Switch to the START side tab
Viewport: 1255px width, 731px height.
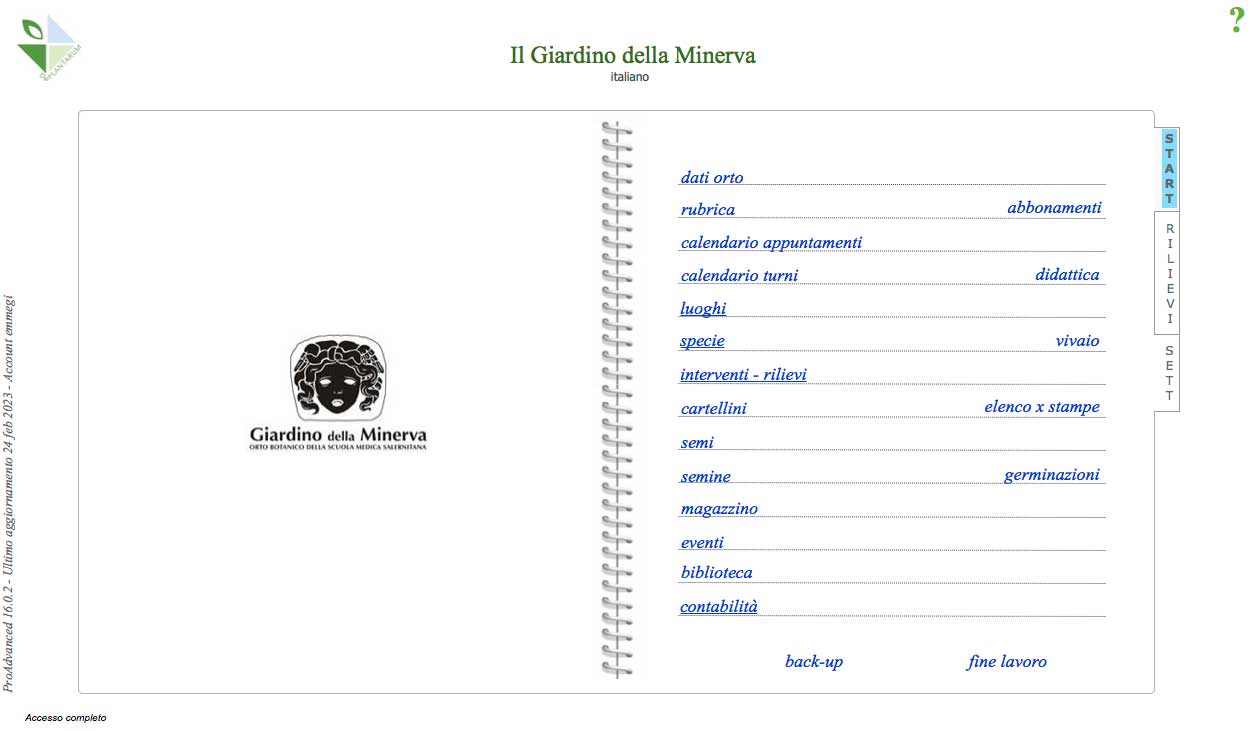coord(1169,169)
